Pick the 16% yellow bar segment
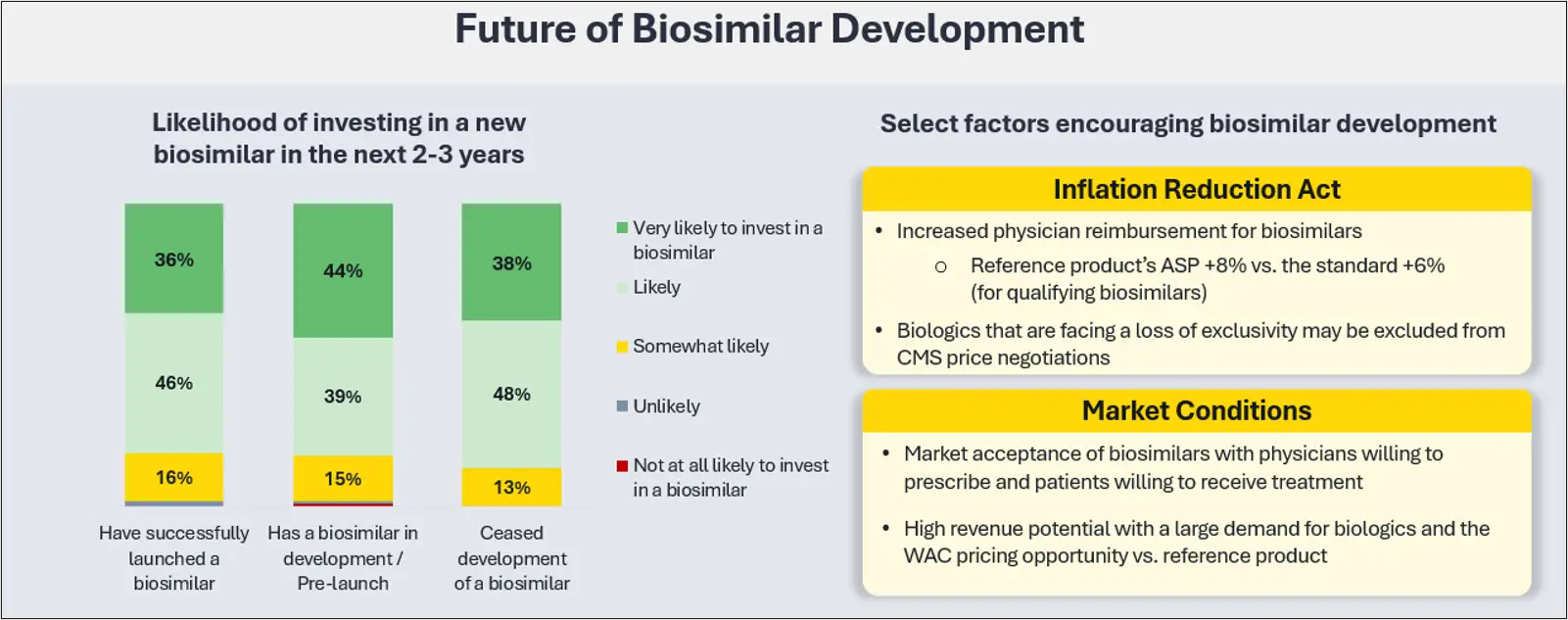The height and width of the screenshot is (620, 1568). [x=173, y=477]
